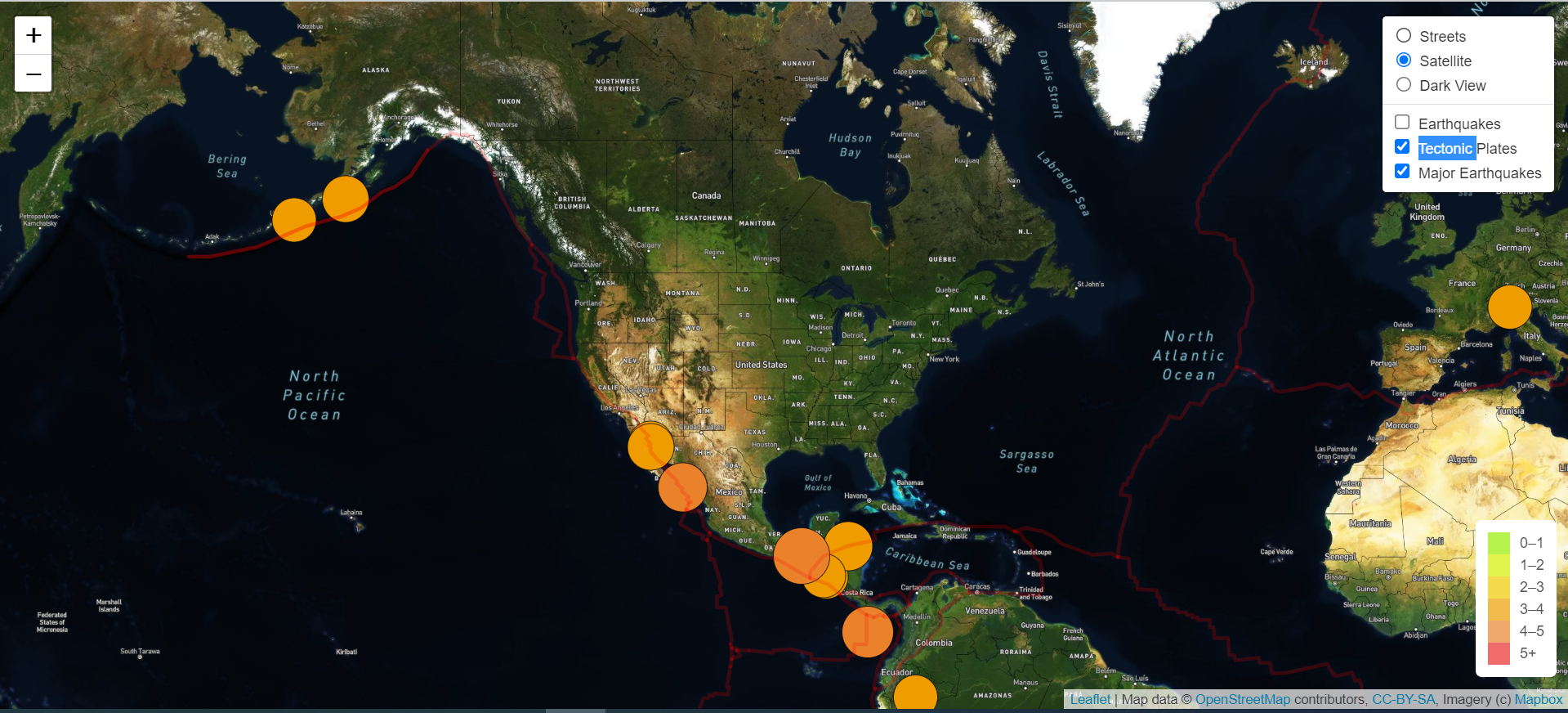Screen dimensions: 1568x713
Task: Click the earthquake marker west of Mexico
Action: pyautogui.click(x=683, y=487)
